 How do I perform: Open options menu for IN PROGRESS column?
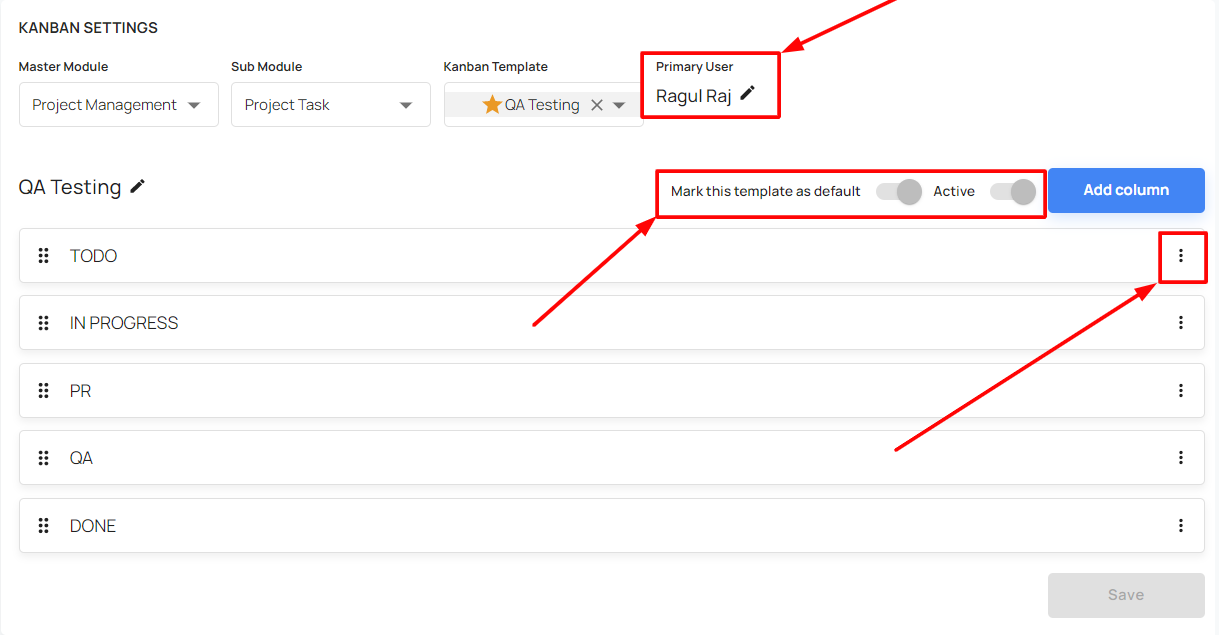coord(1181,323)
